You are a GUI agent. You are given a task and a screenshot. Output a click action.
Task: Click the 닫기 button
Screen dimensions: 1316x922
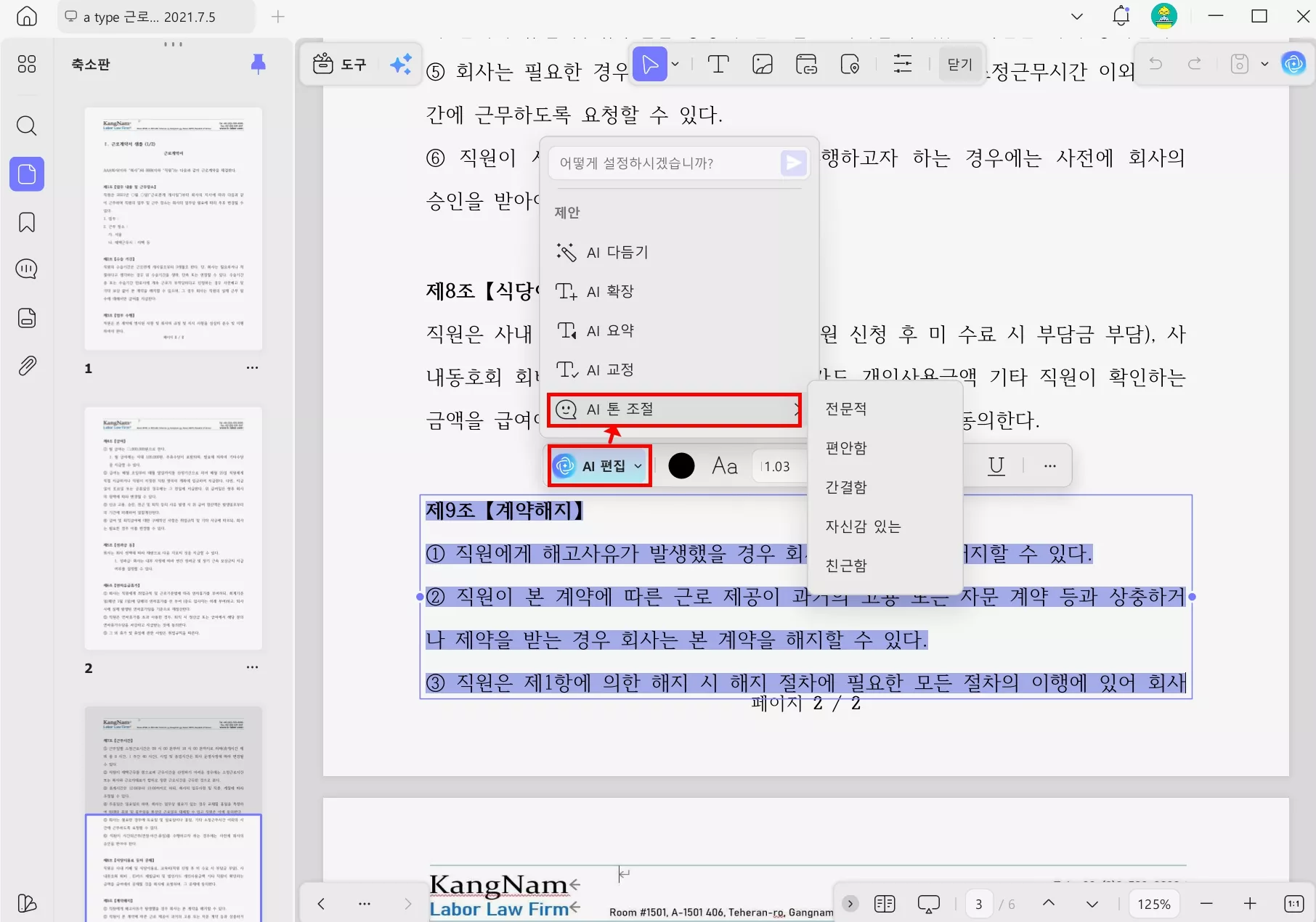click(x=958, y=64)
